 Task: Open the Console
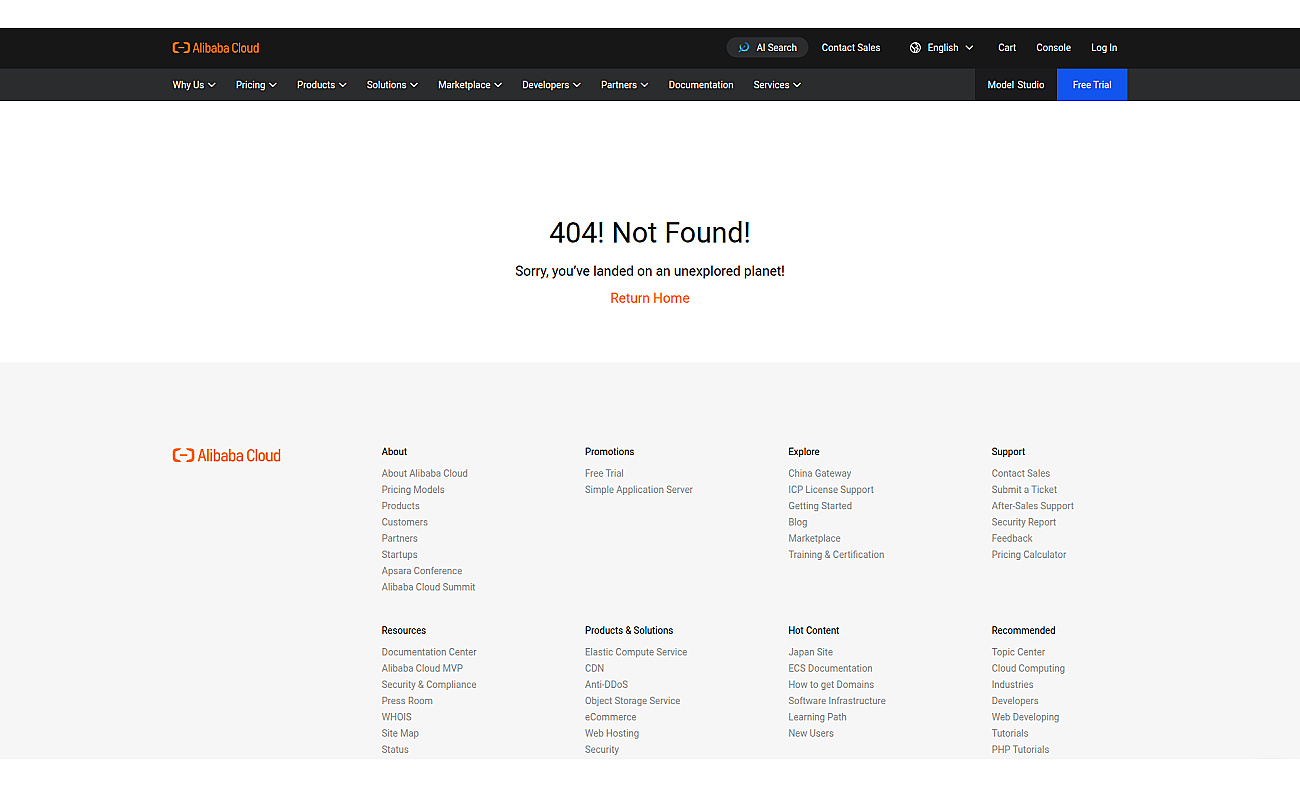pos(1053,48)
